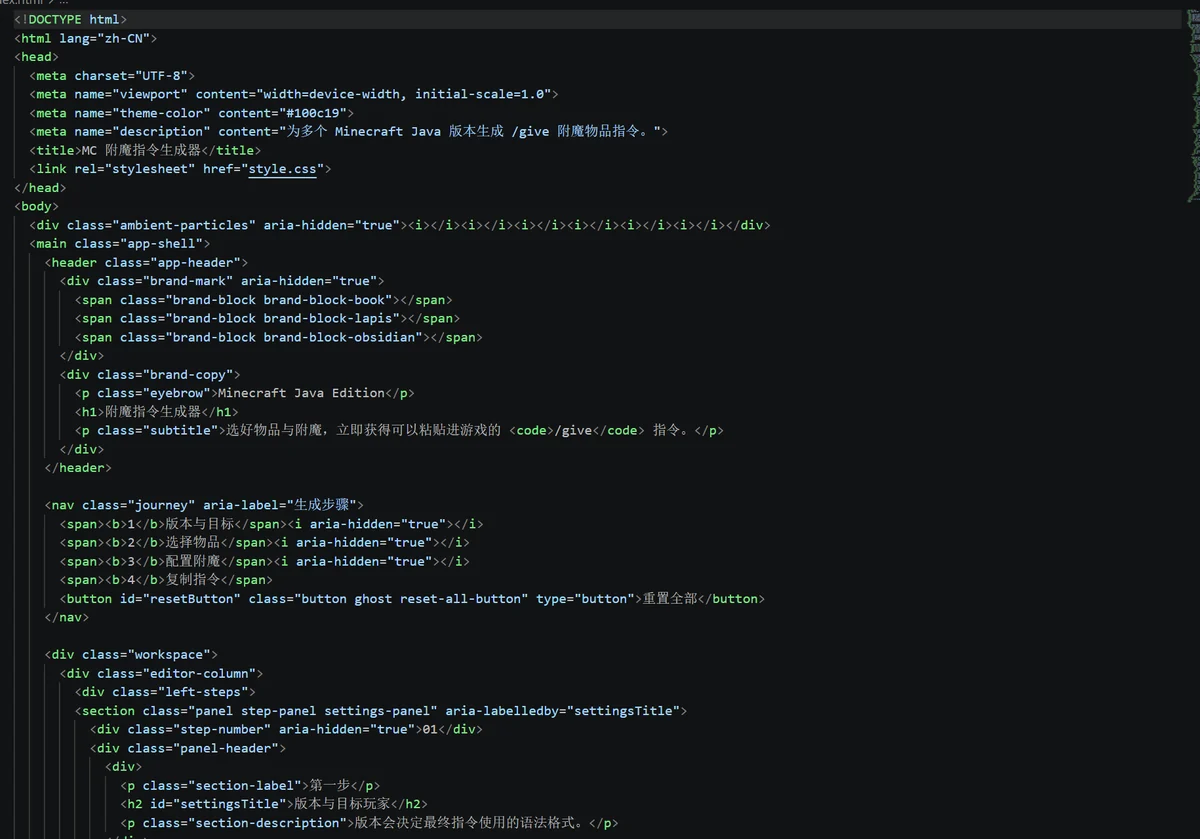Click the div class="editor-column" line

pyautogui.click(x=161, y=673)
